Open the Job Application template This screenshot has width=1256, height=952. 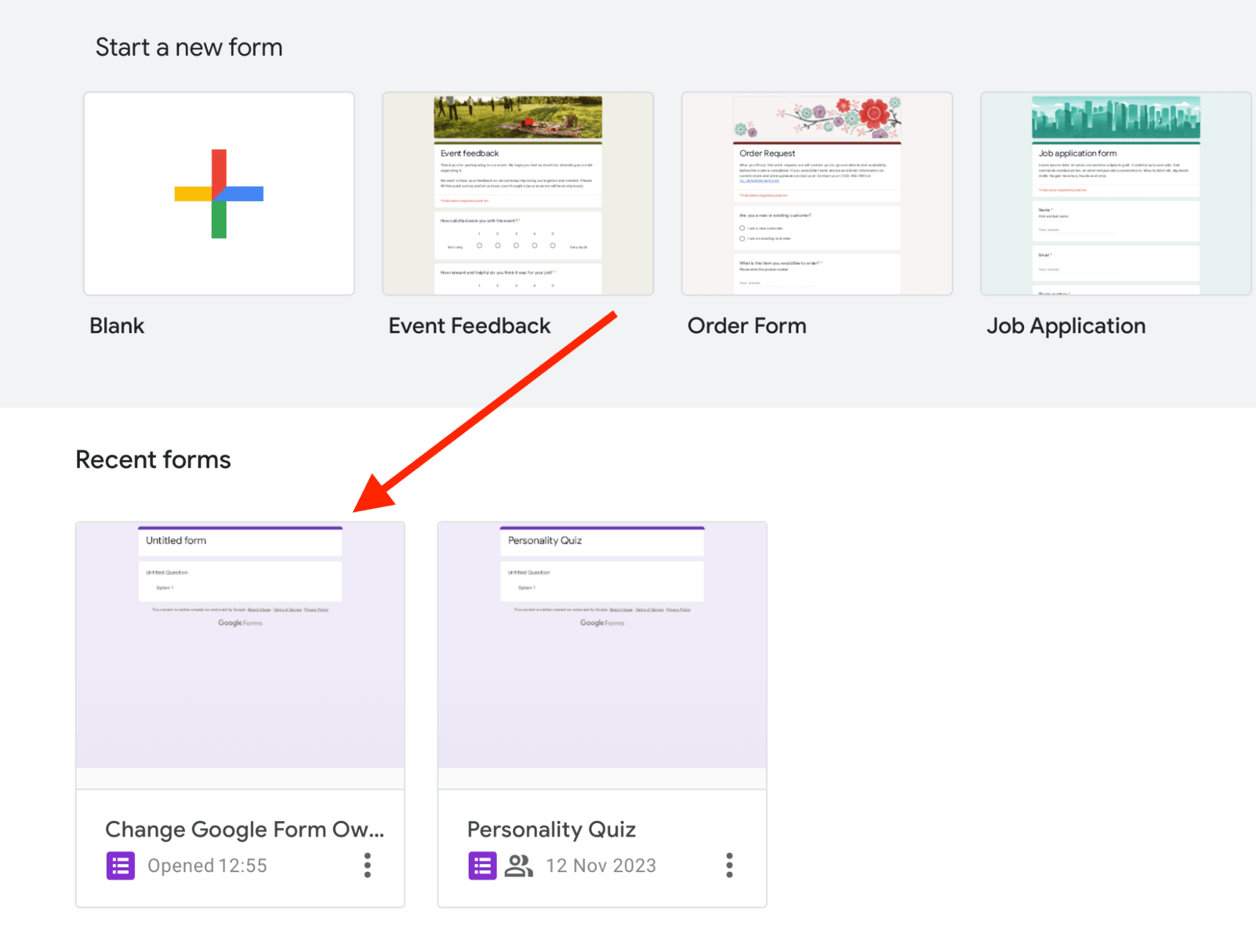(1115, 194)
